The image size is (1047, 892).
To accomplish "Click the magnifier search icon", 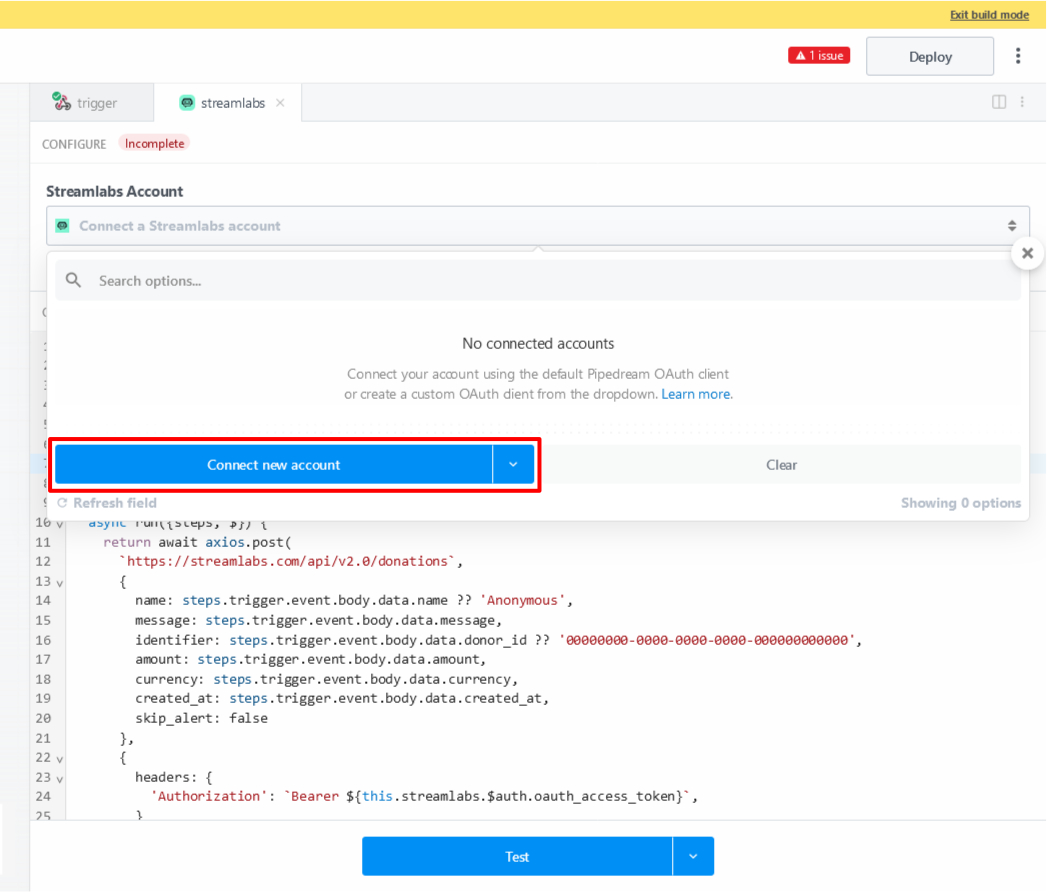I will point(73,280).
